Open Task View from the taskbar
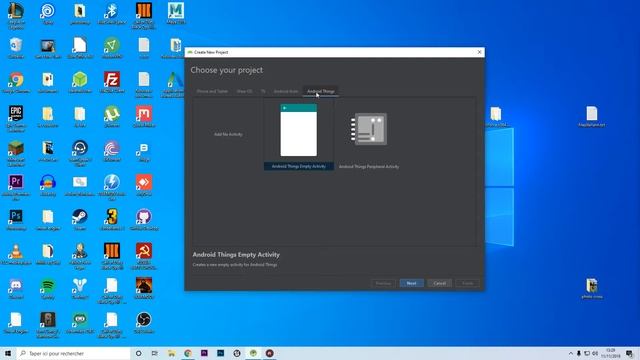Image resolution: width=640 pixels, height=360 pixels. [155, 353]
